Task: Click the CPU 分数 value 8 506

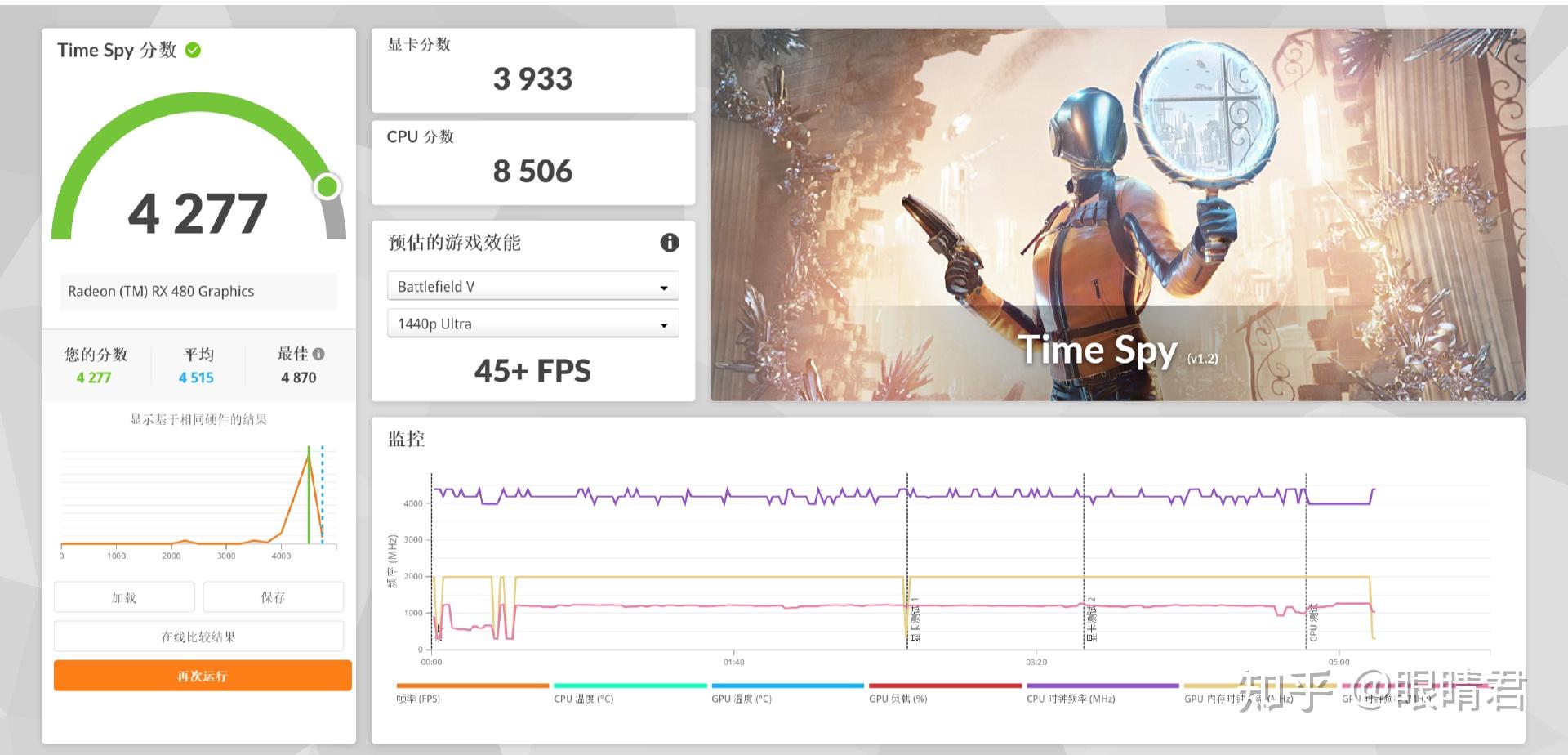Action: 533,172
